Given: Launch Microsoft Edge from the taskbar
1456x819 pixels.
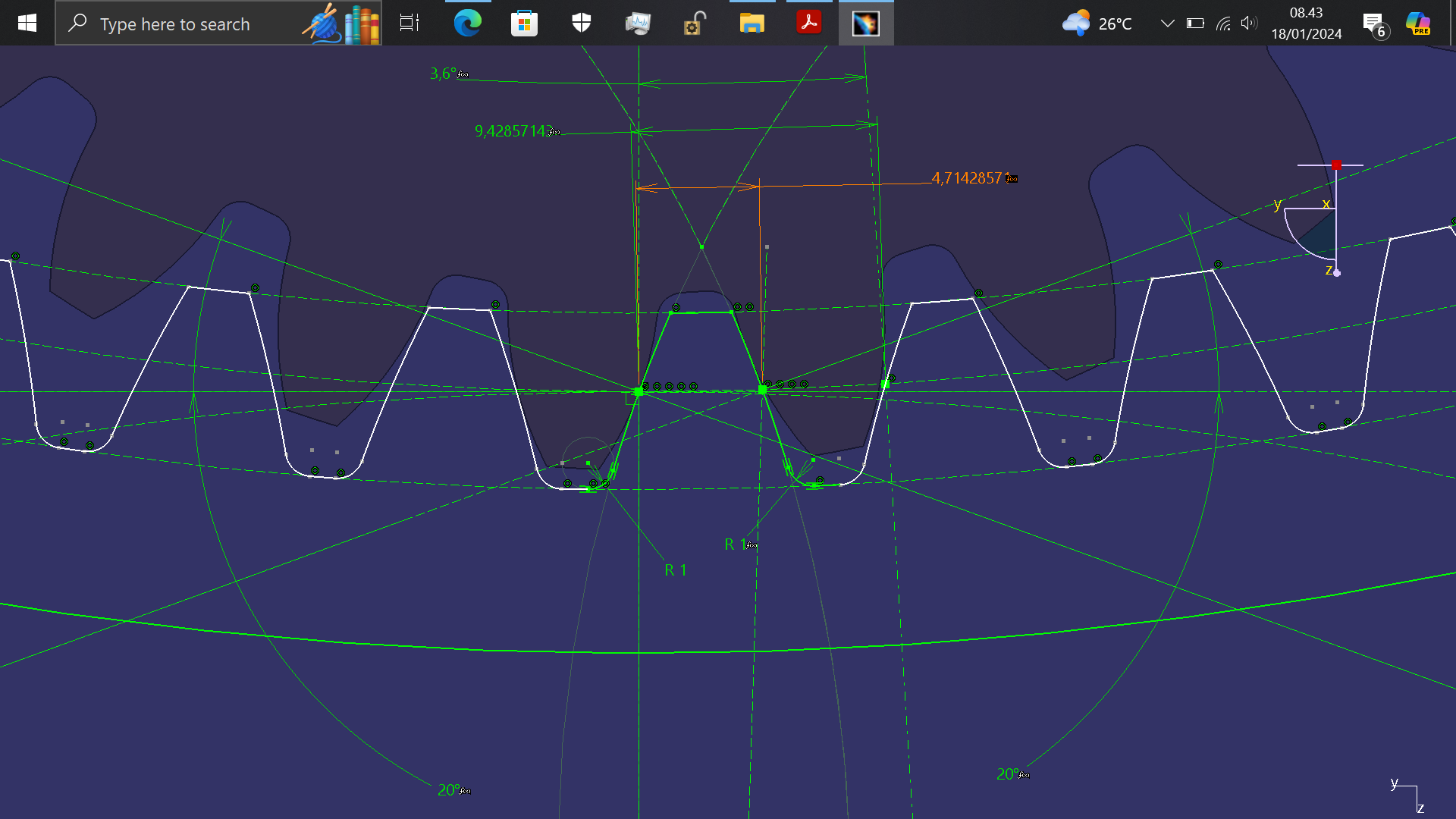Looking at the screenshot, I should (x=467, y=23).
